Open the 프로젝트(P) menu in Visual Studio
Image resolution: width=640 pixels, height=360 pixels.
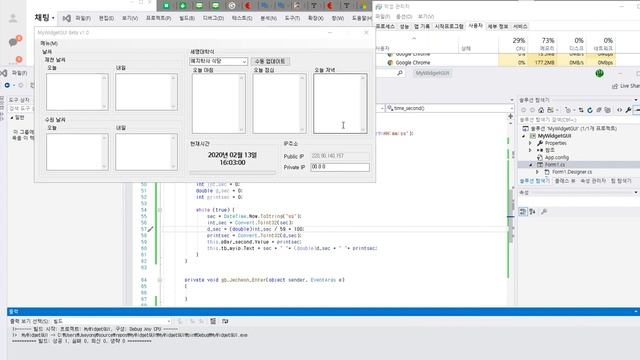pos(158,18)
